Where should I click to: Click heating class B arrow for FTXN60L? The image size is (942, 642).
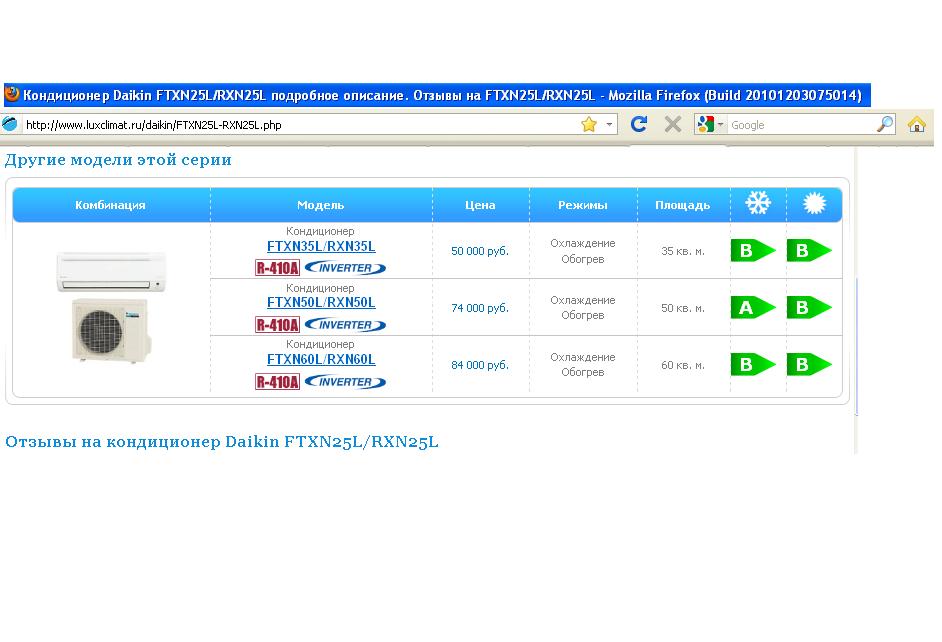pos(809,365)
